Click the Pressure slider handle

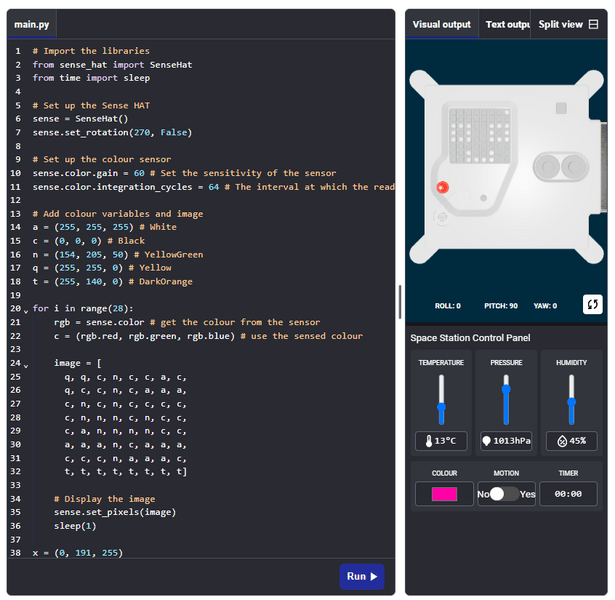506,389
